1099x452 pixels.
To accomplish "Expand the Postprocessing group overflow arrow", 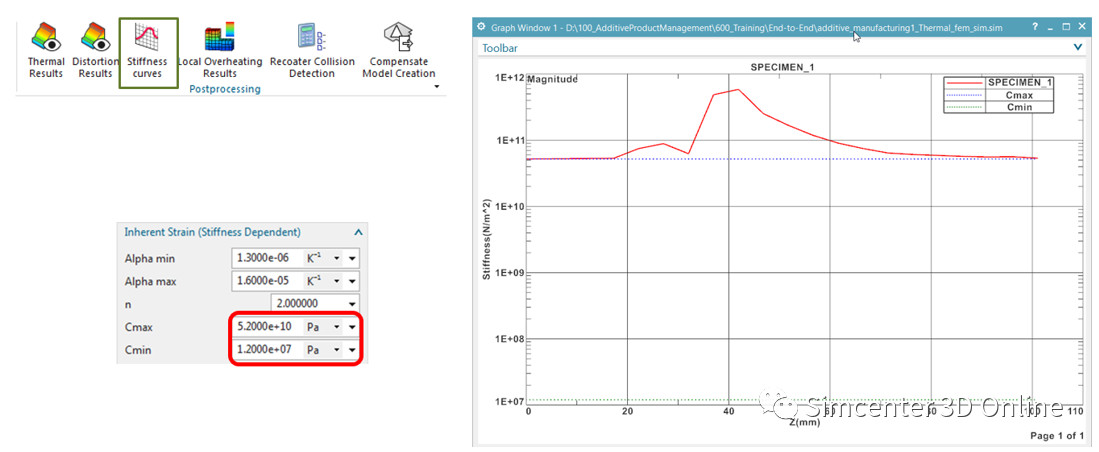I will pos(437,88).
